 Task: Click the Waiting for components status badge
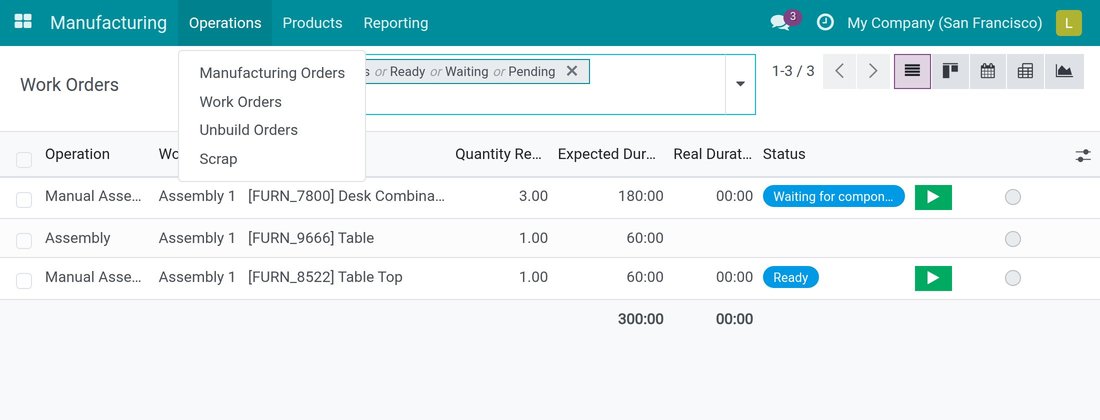coord(833,197)
